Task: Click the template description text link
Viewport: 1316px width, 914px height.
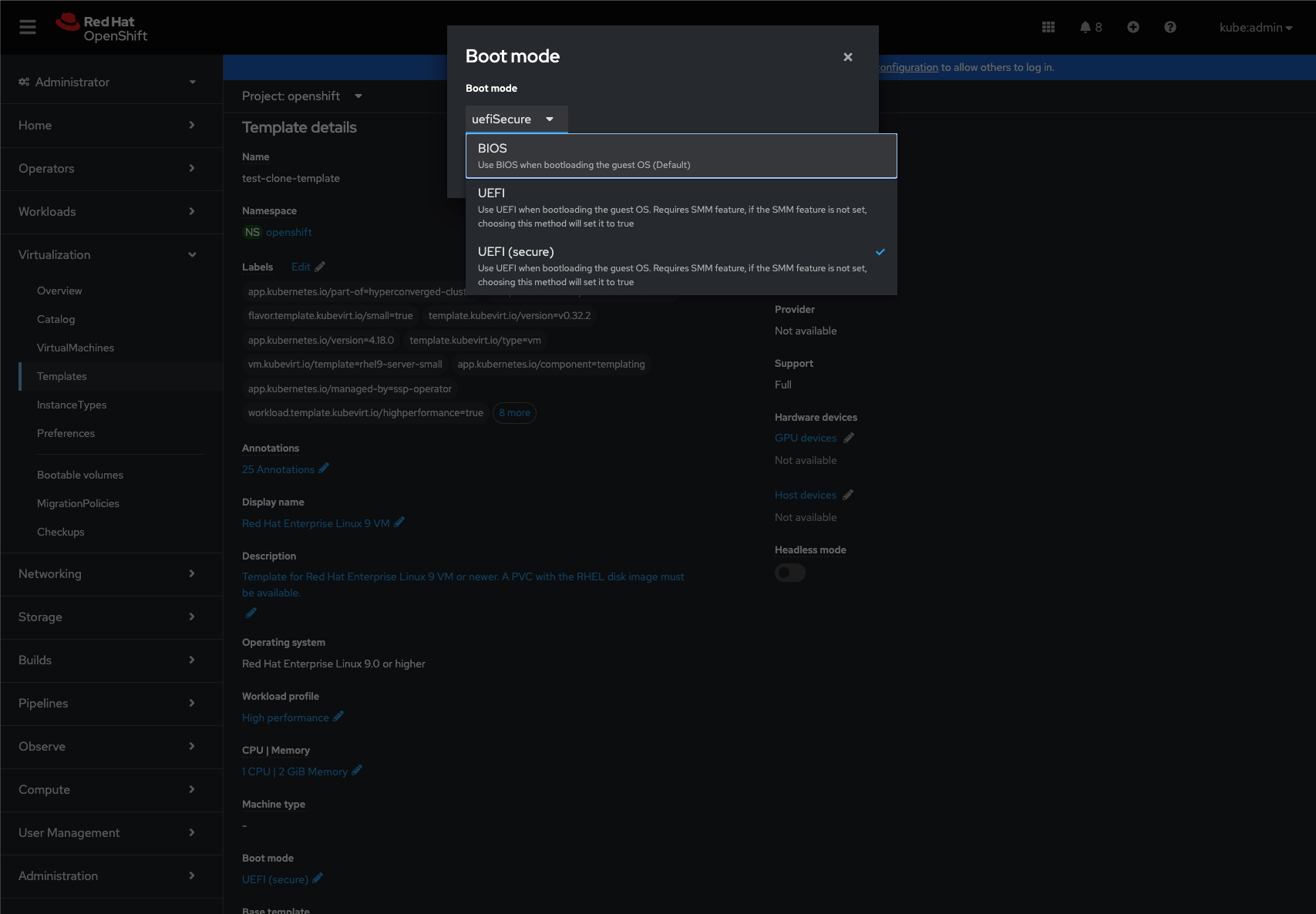Action: point(463,585)
